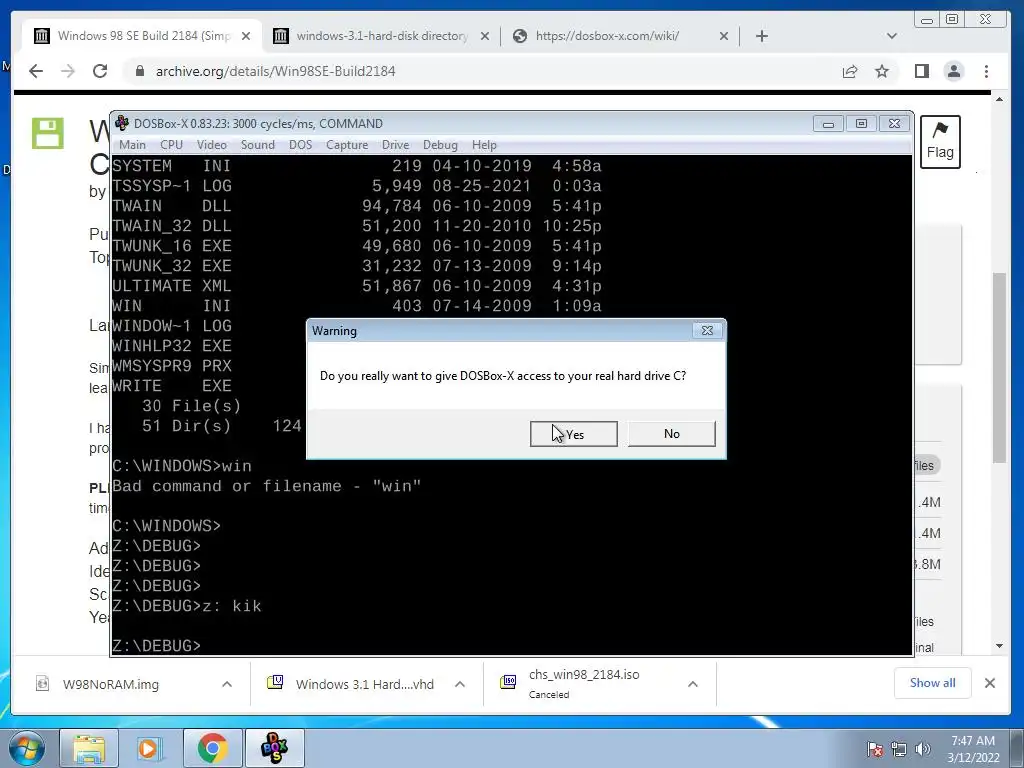Image resolution: width=1024 pixels, height=768 pixels.
Task: Click the Flag button on archive.org
Action: pyautogui.click(x=940, y=142)
